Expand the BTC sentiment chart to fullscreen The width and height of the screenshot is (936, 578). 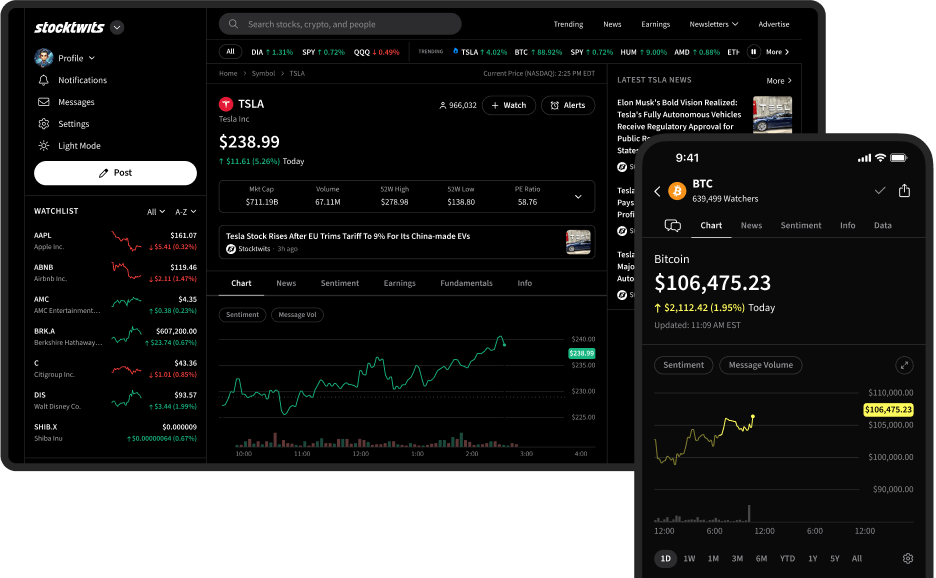(904, 365)
